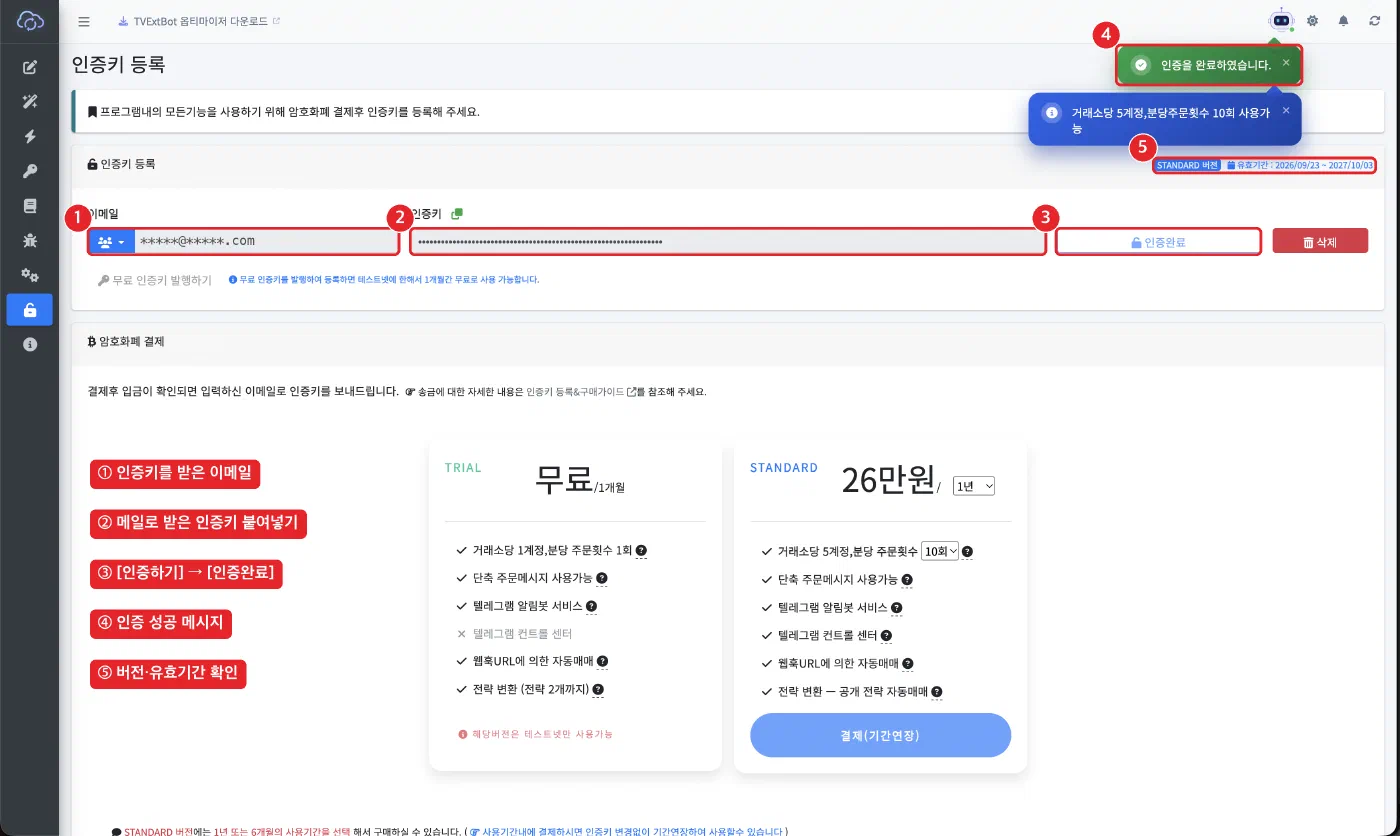Click the TRIAL plan label
Screen dimensions: 1400x836
[463, 467]
